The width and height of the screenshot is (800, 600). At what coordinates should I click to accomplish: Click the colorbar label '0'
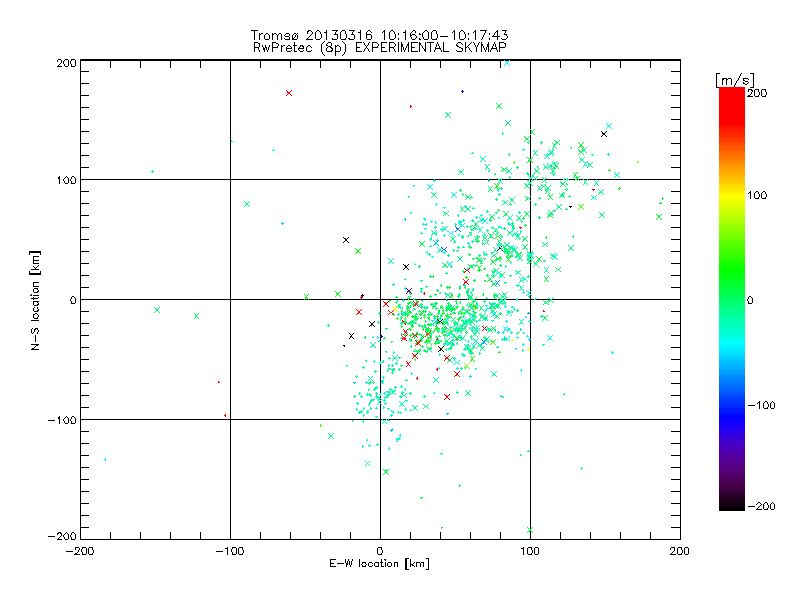750,301
